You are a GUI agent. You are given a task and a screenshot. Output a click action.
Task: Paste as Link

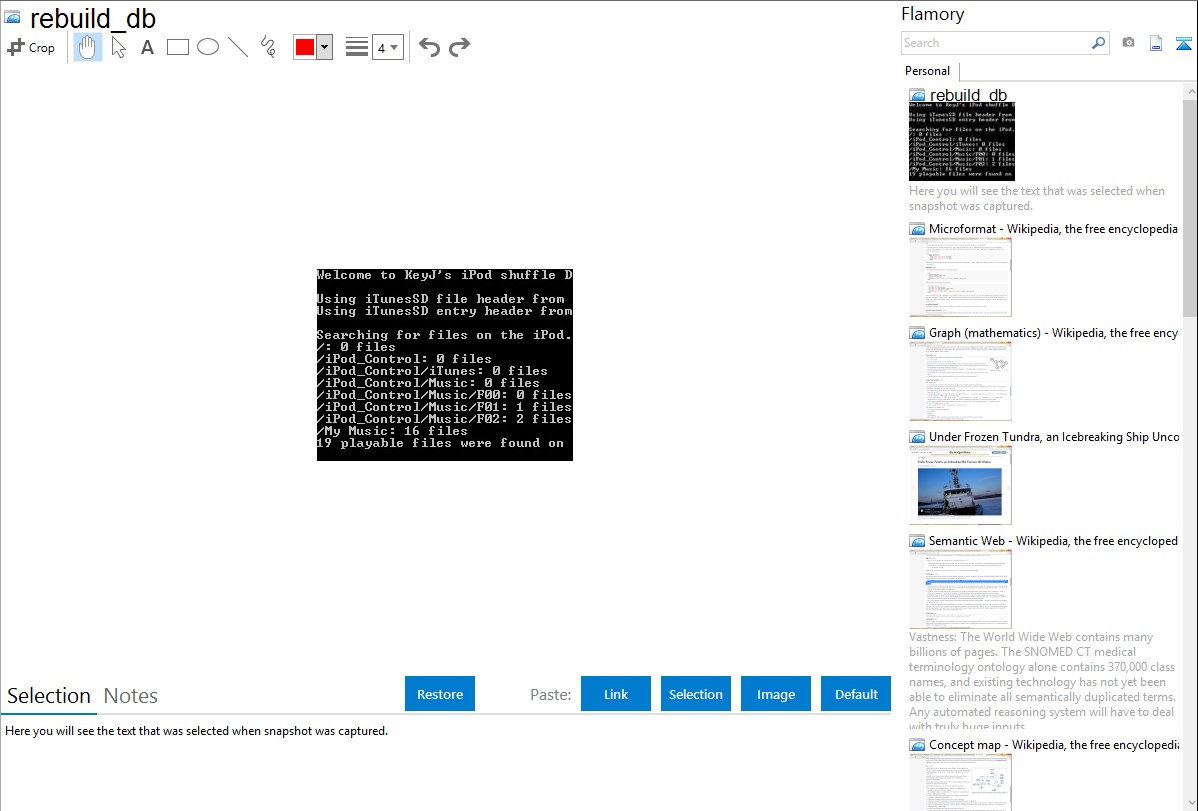tap(616, 694)
